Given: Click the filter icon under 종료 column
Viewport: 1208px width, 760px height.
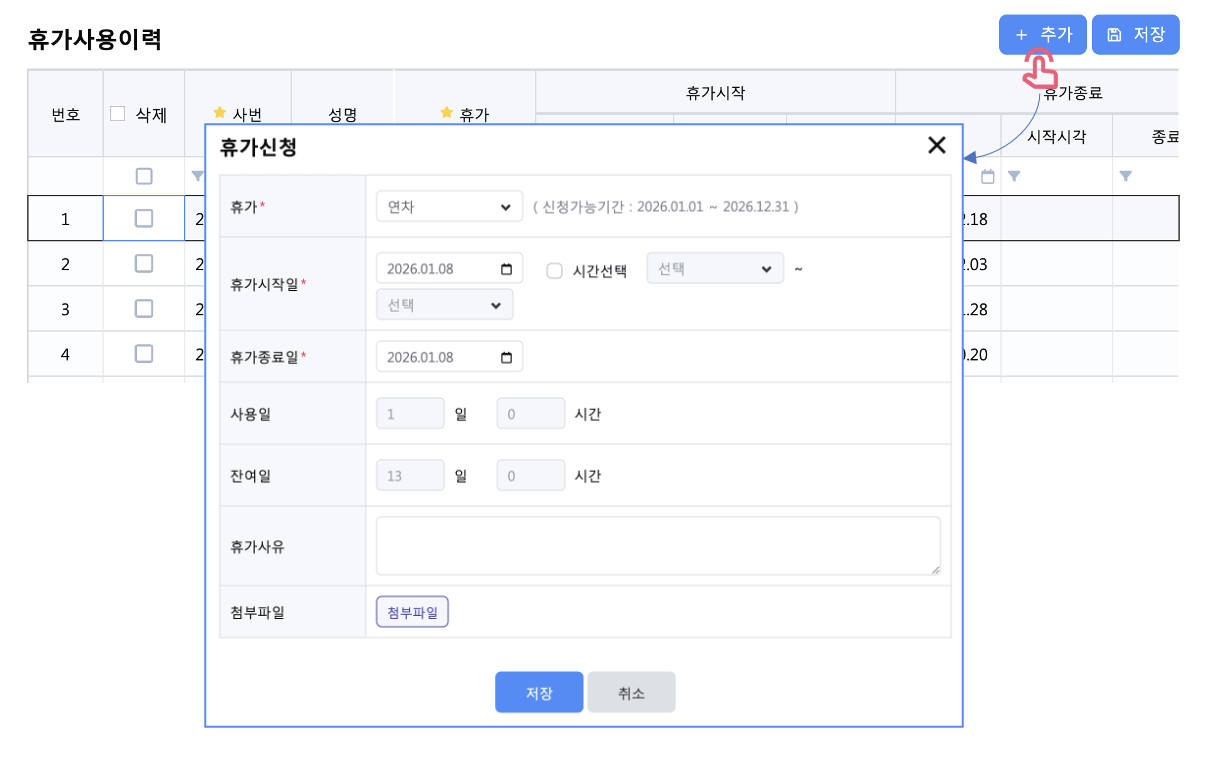Looking at the screenshot, I should [x=1126, y=176].
